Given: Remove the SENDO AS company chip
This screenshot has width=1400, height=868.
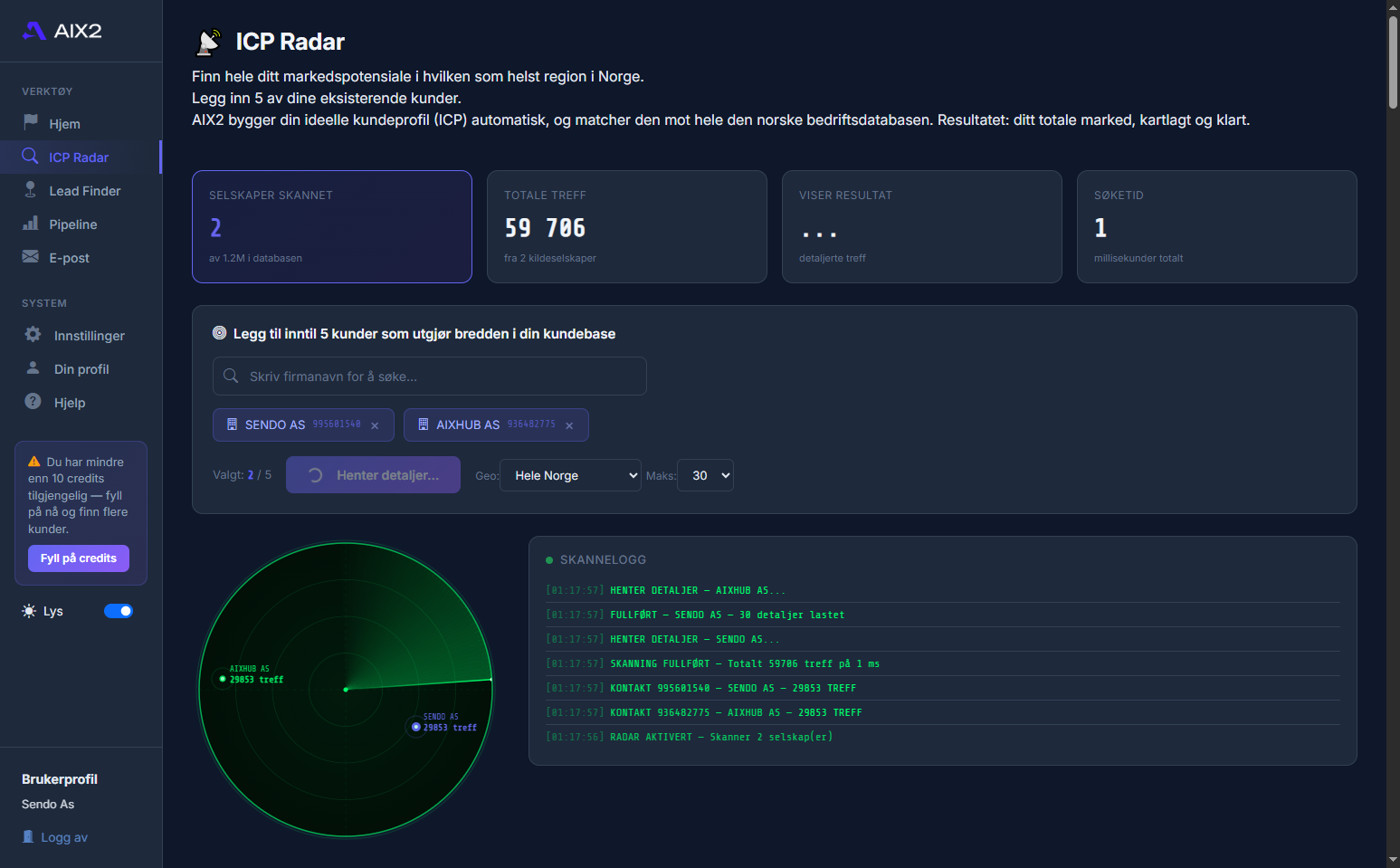Looking at the screenshot, I should point(375,424).
